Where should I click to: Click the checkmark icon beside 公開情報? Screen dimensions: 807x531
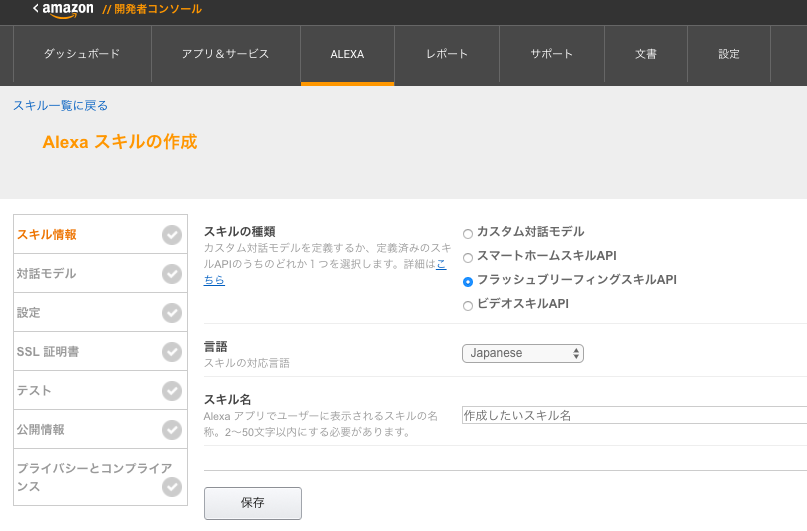point(172,430)
